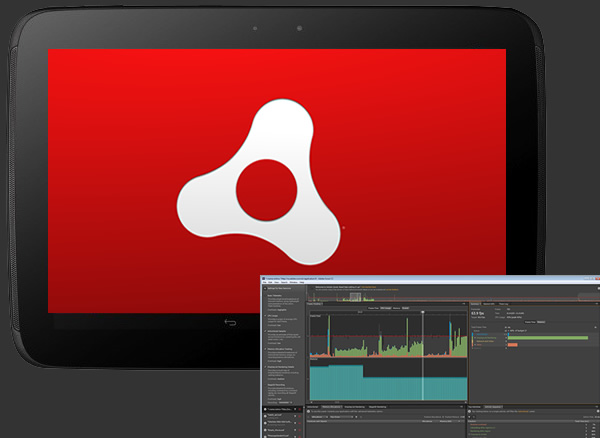Open the timeline panel options menu icon

click(x=464, y=304)
